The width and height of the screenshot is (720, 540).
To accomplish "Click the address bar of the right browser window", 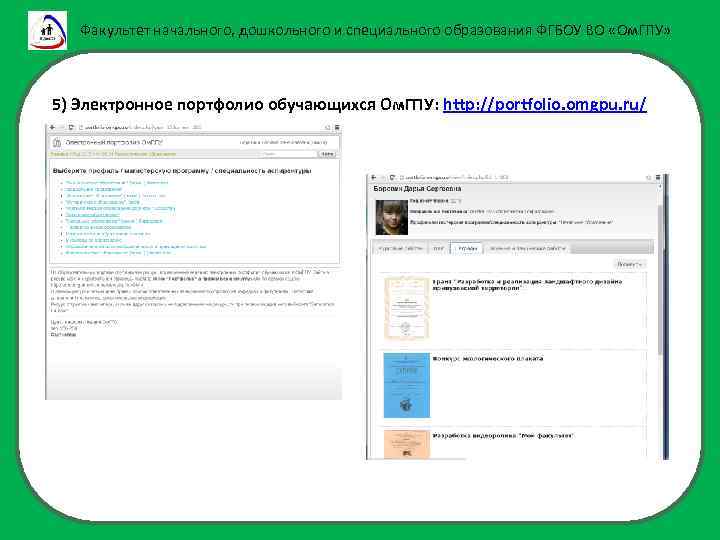I will click(x=521, y=177).
